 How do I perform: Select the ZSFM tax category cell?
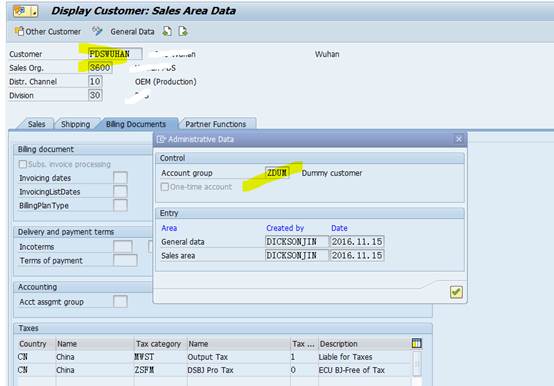[160, 370]
